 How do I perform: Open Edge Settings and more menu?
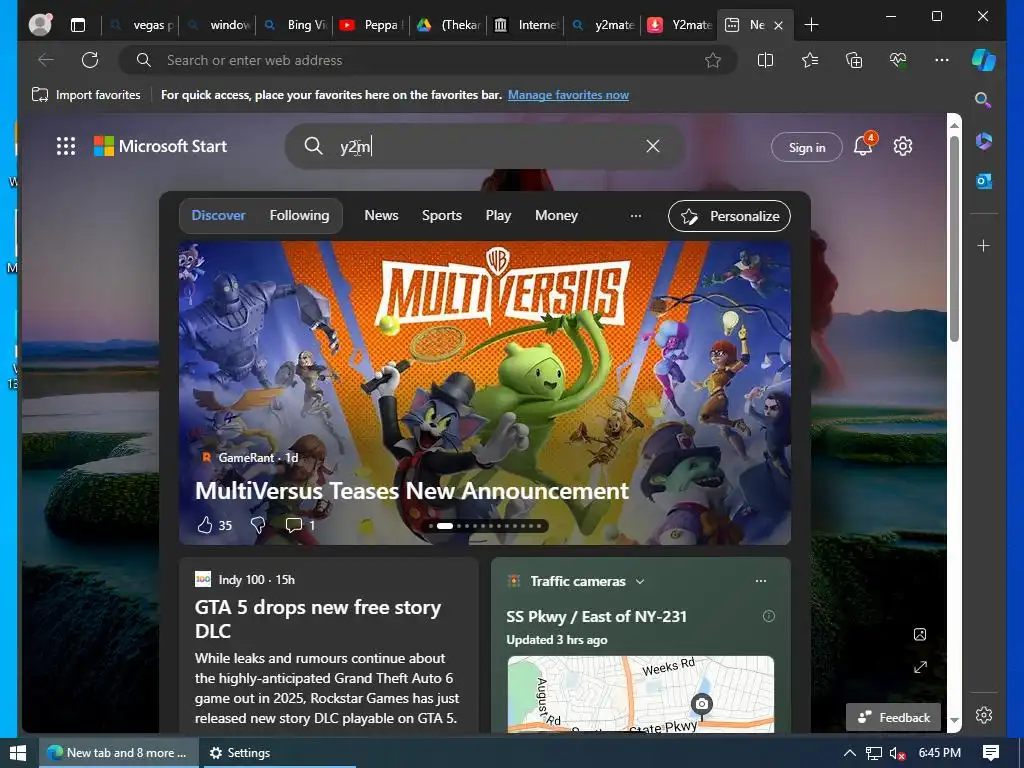942,60
